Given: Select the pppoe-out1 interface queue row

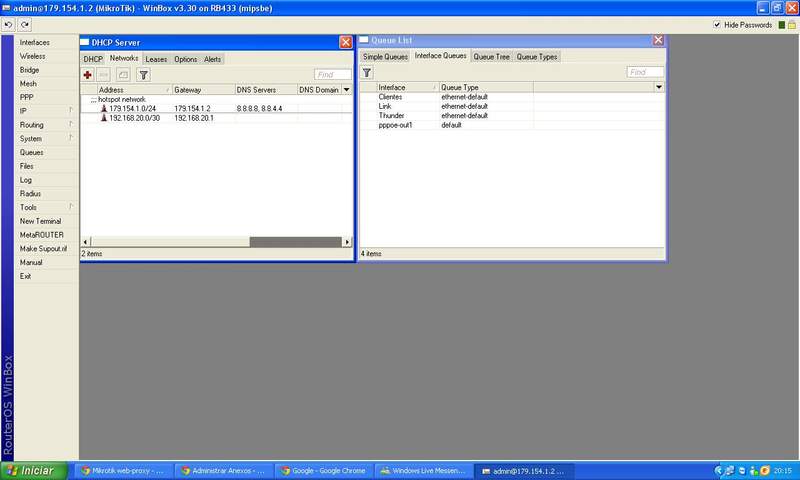Looking at the screenshot, I should [x=512, y=125].
